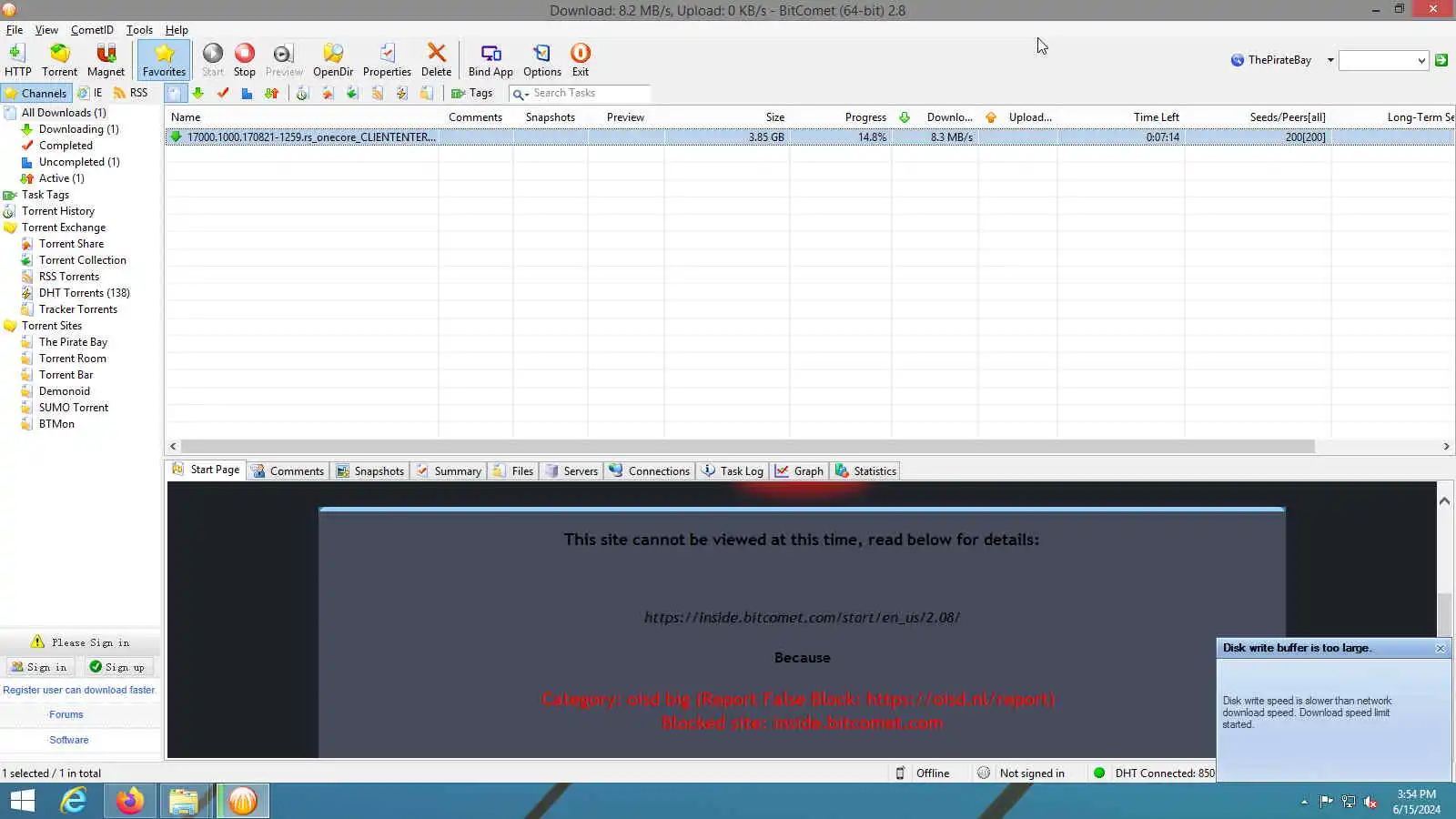Switch to the Connections tab

pyautogui.click(x=650, y=470)
